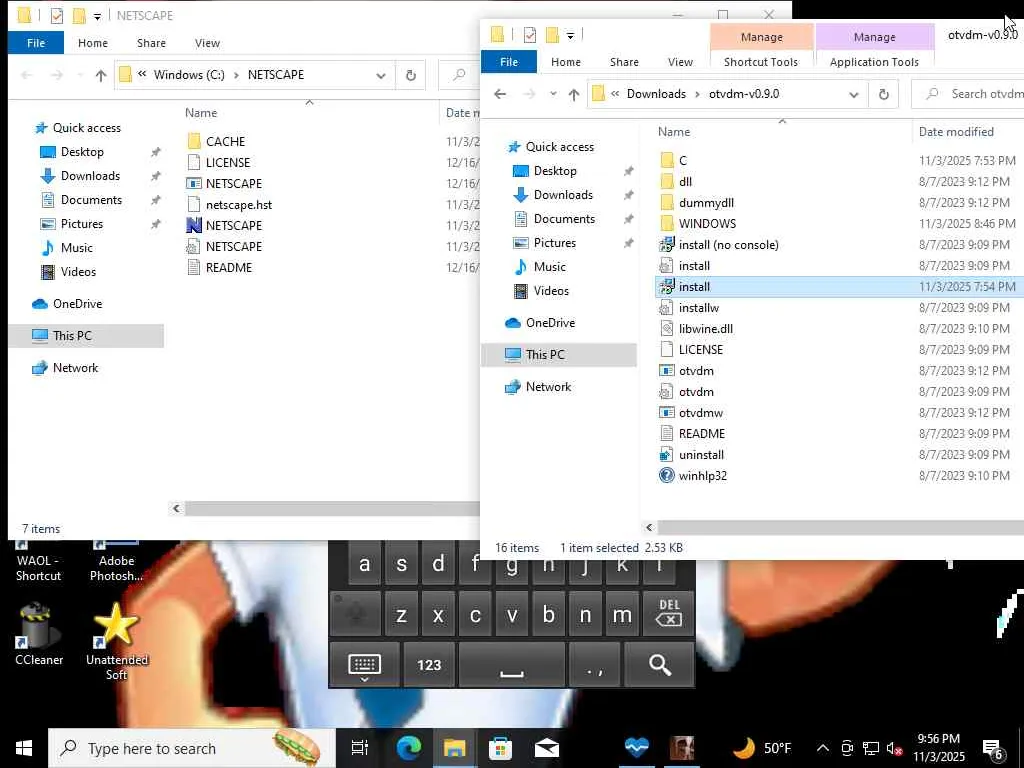Select OneDrive in otvdm window sidebar
This screenshot has width=1024, height=768.
coord(551,323)
